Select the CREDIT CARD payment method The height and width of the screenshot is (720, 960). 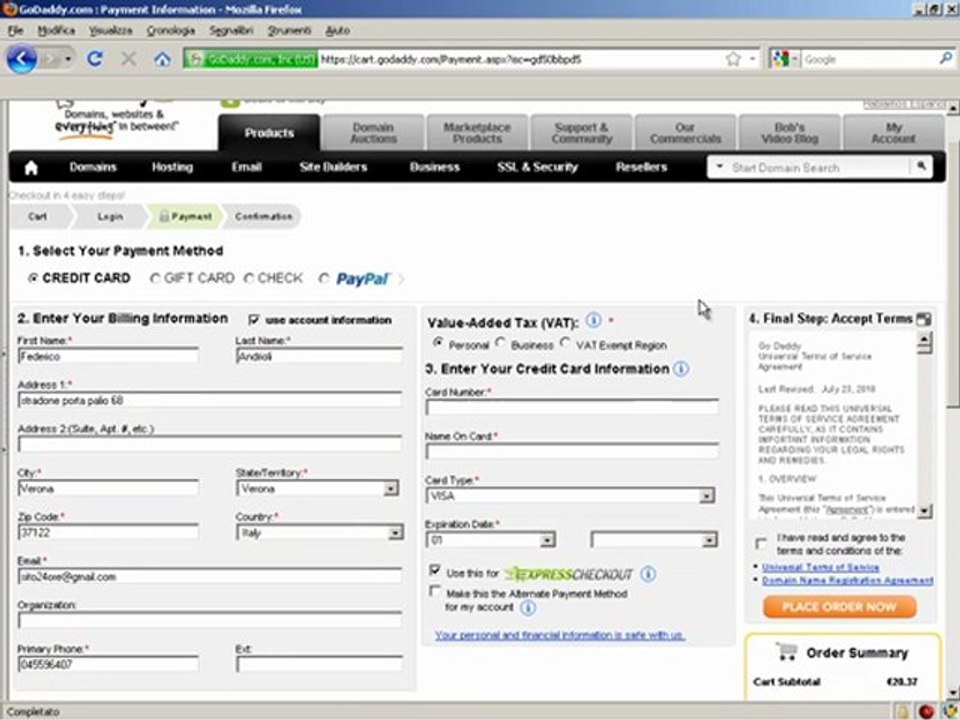click(x=33, y=278)
